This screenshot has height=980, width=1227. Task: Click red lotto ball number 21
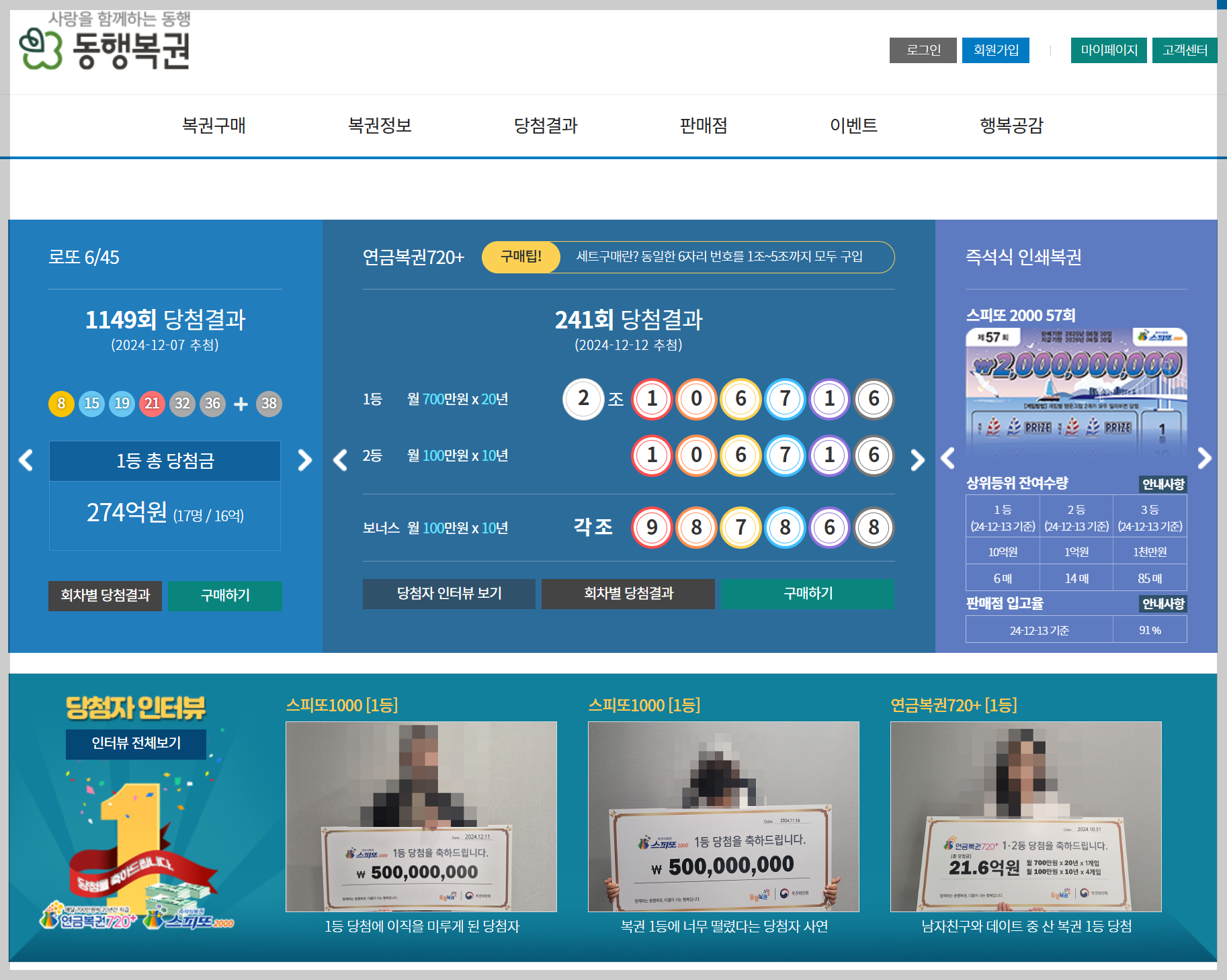pos(152,404)
